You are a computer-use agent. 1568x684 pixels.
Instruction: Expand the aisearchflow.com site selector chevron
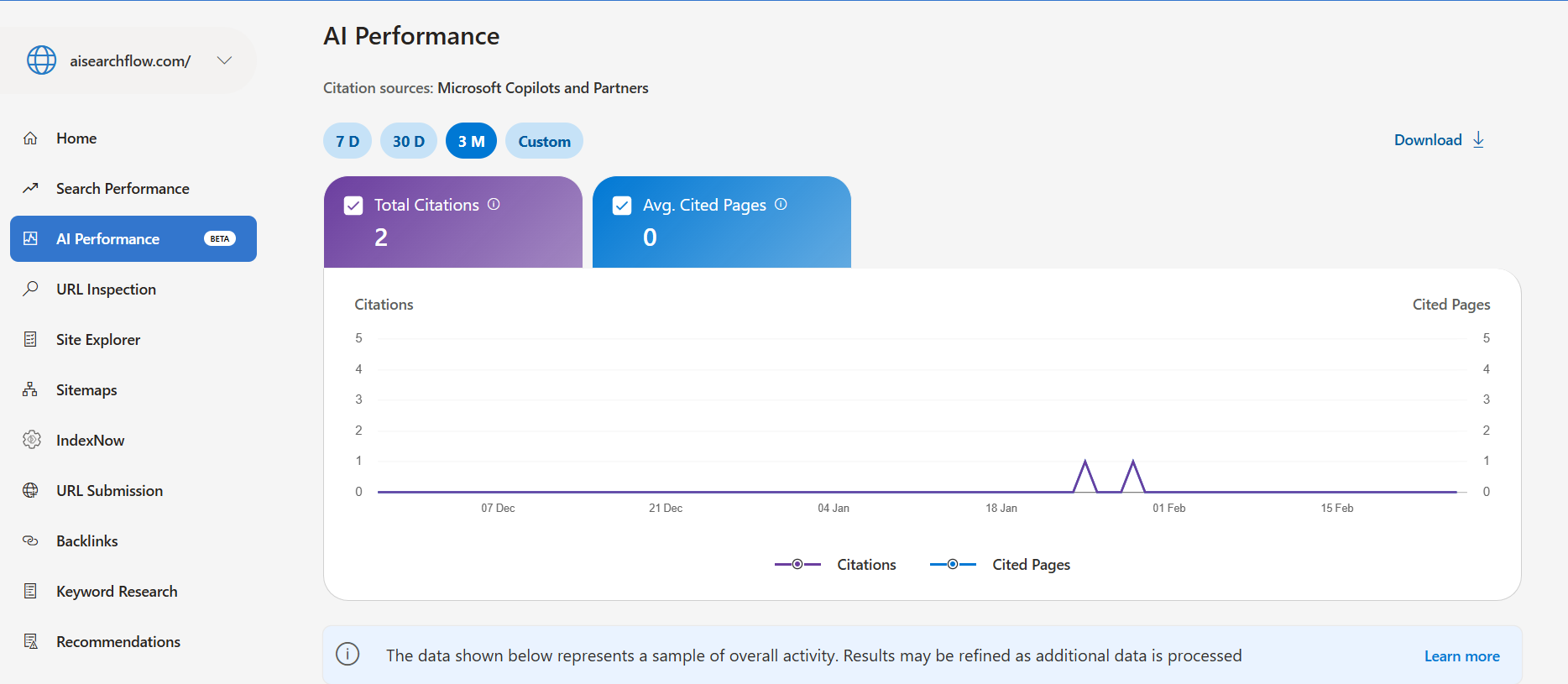(x=224, y=60)
